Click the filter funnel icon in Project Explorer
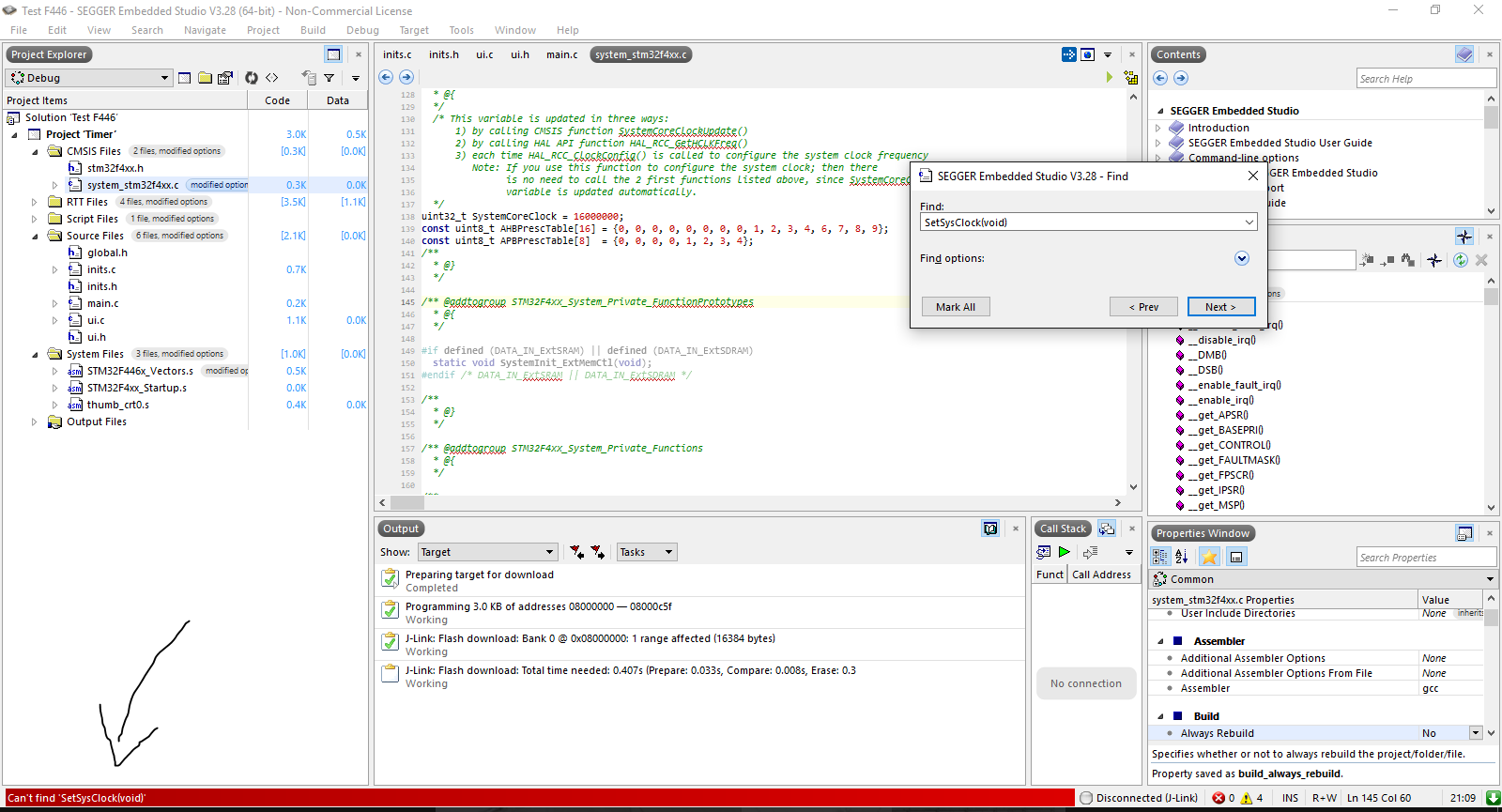 click(330, 78)
